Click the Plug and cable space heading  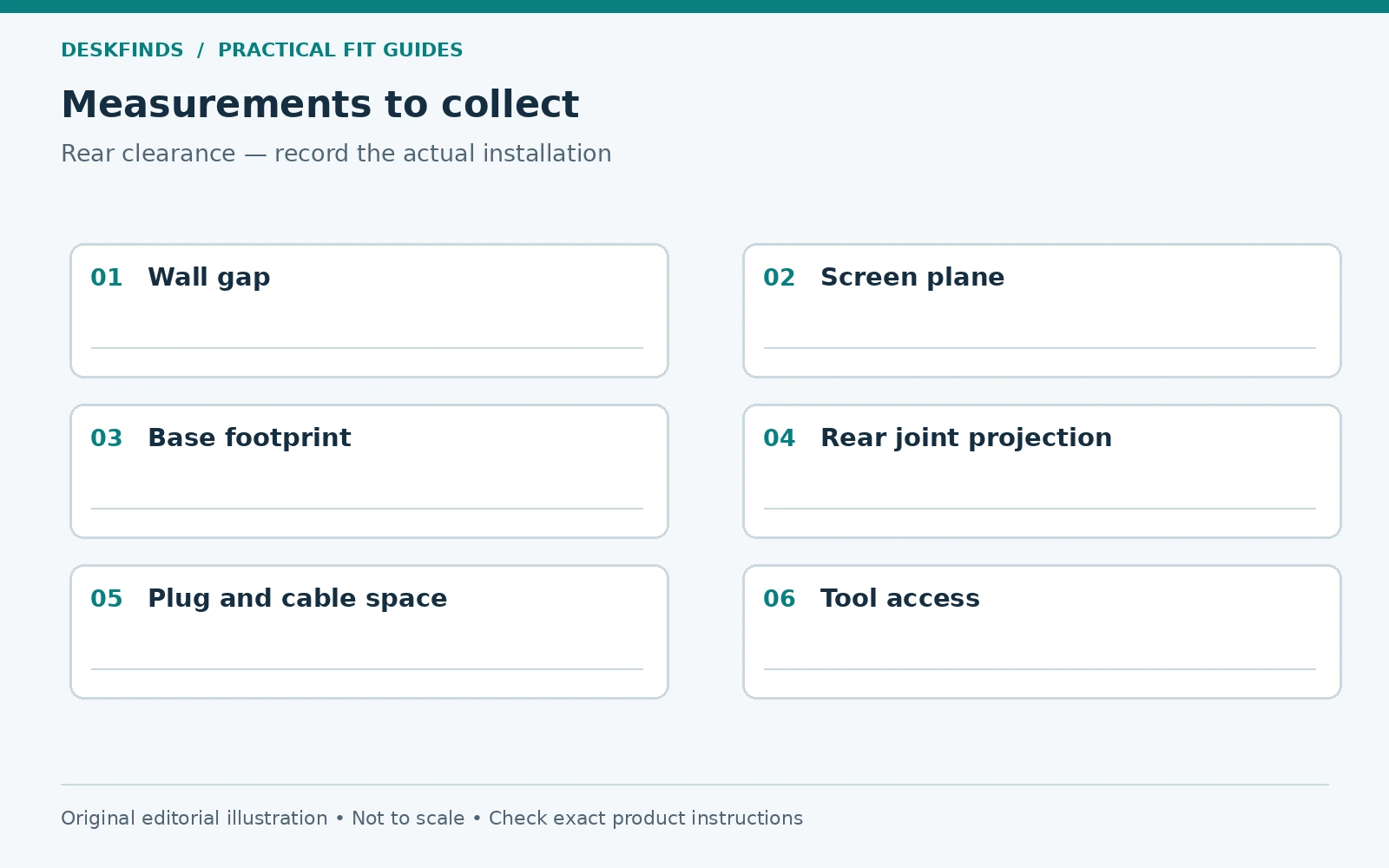tap(297, 599)
